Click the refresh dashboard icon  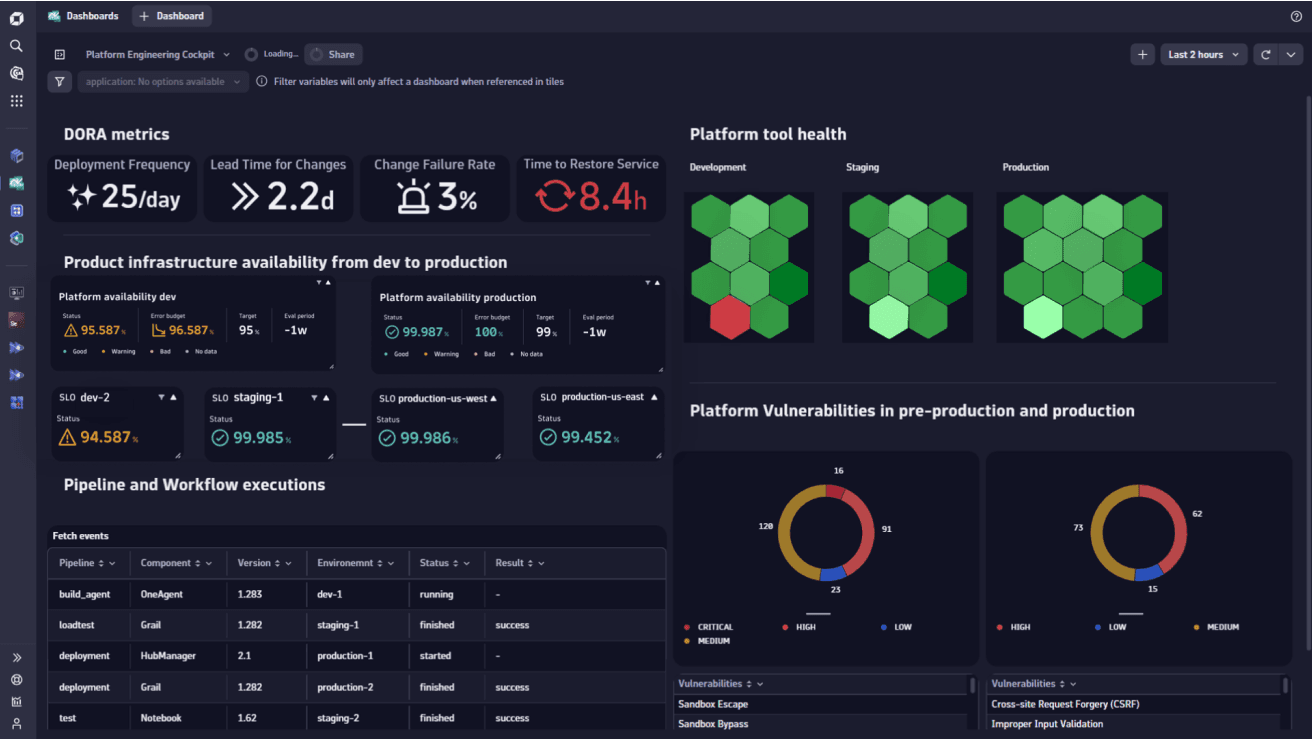1266,55
